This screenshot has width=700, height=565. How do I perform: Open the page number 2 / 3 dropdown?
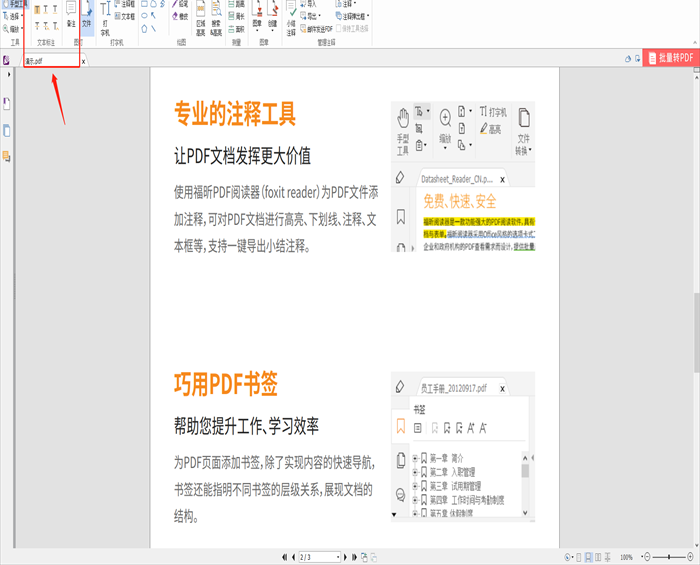click(338, 557)
